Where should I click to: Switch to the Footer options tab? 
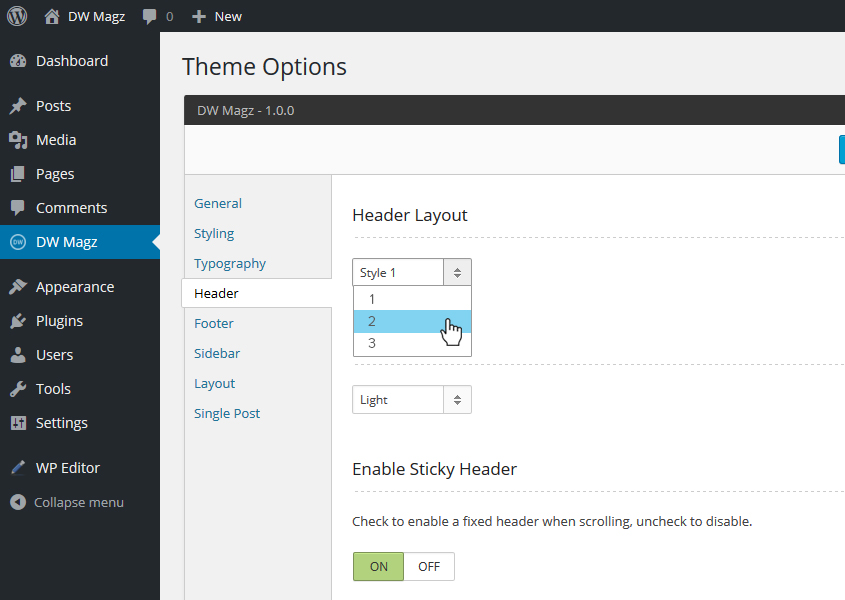(213, 323)
